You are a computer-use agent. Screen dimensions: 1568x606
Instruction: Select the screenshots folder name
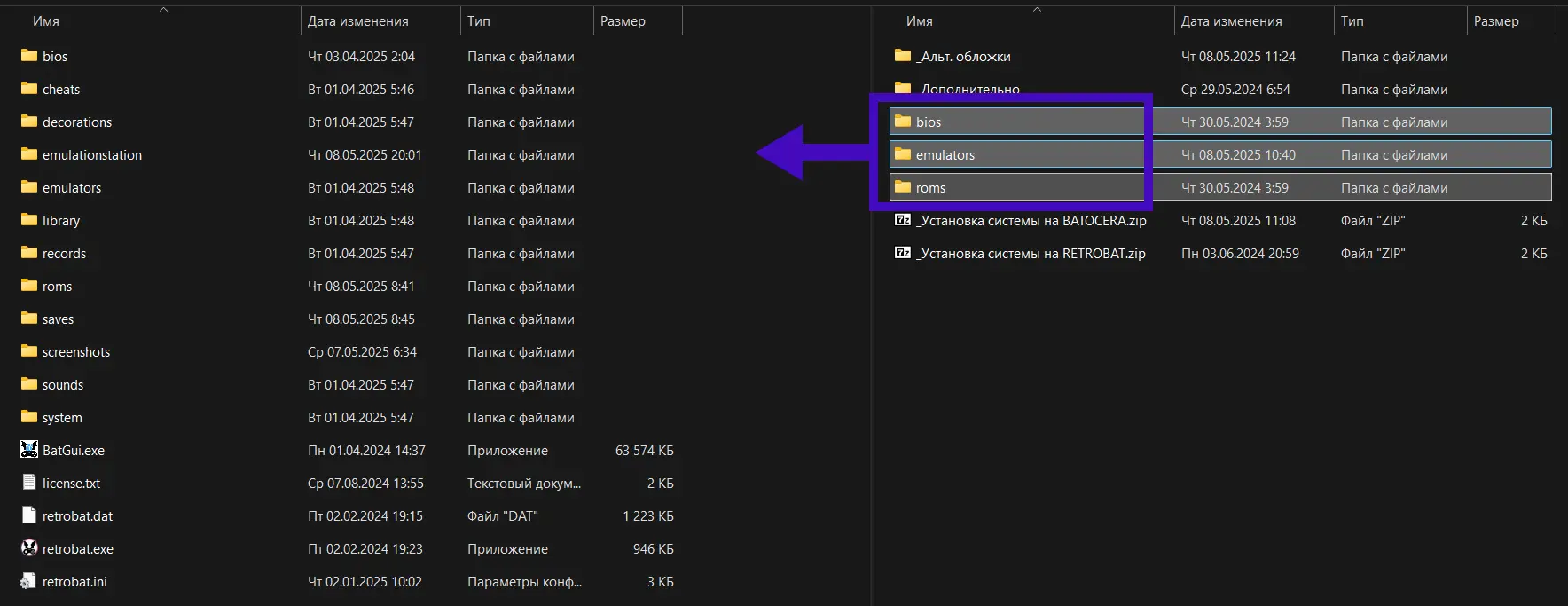76,351
